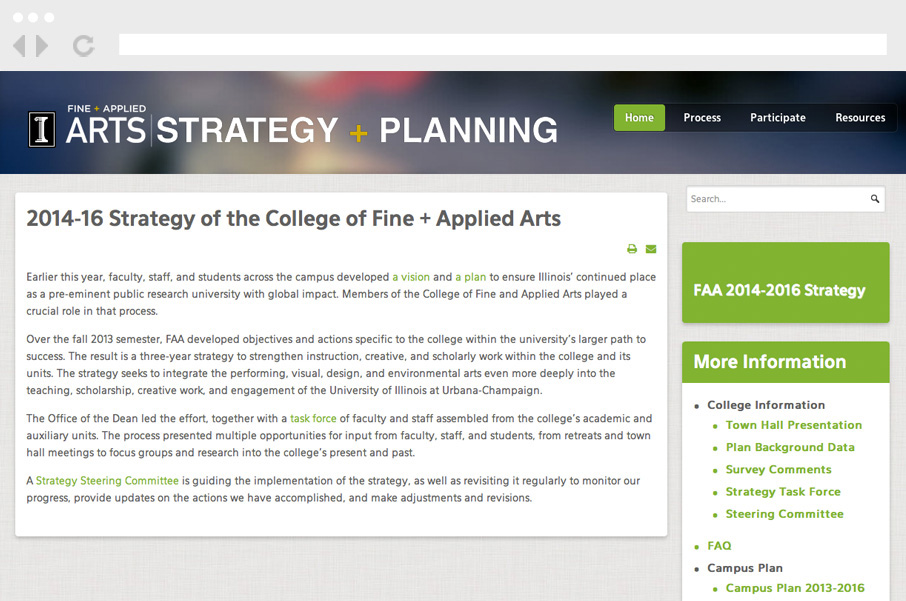
Task: Open Survey Comments in sidebar
Action: [x=778, y=470]
